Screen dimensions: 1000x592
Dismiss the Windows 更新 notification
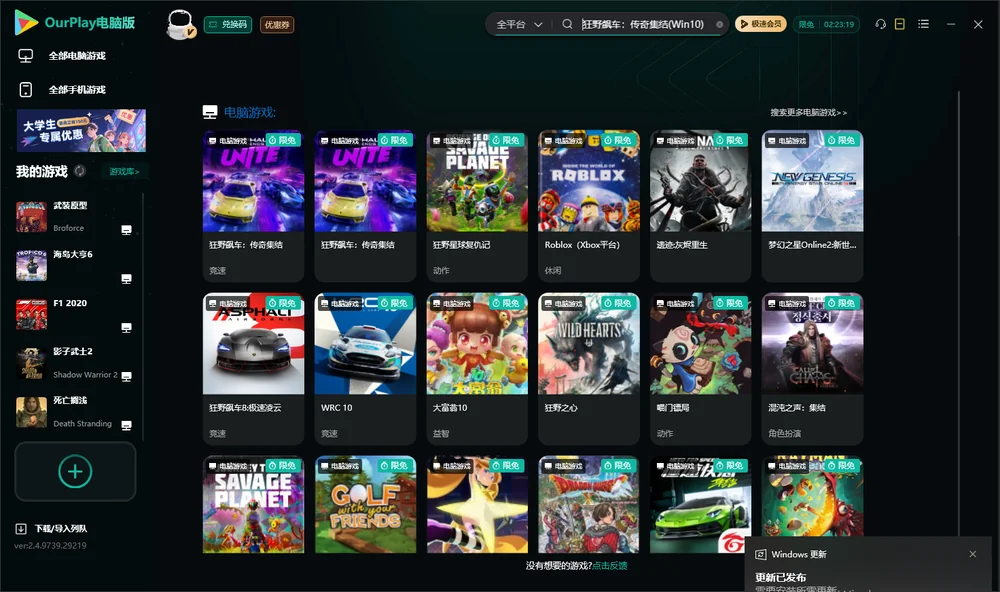(x=973, y=554)
